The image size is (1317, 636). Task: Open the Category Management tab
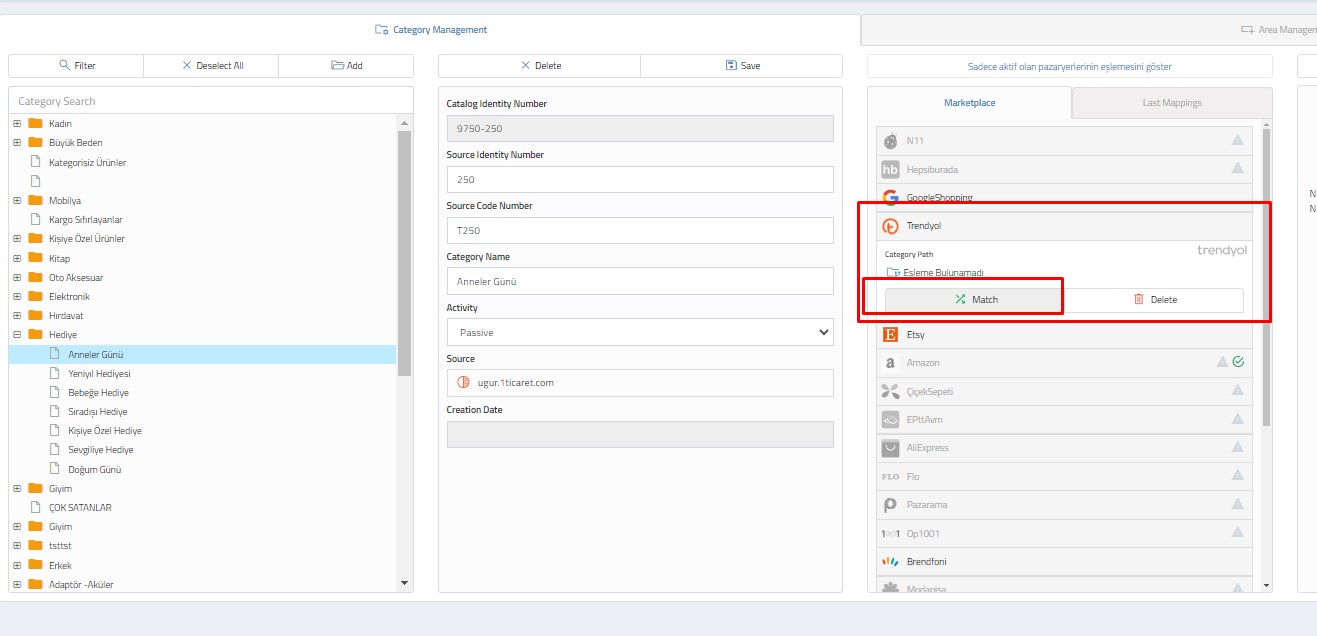(x=431, y=30)
